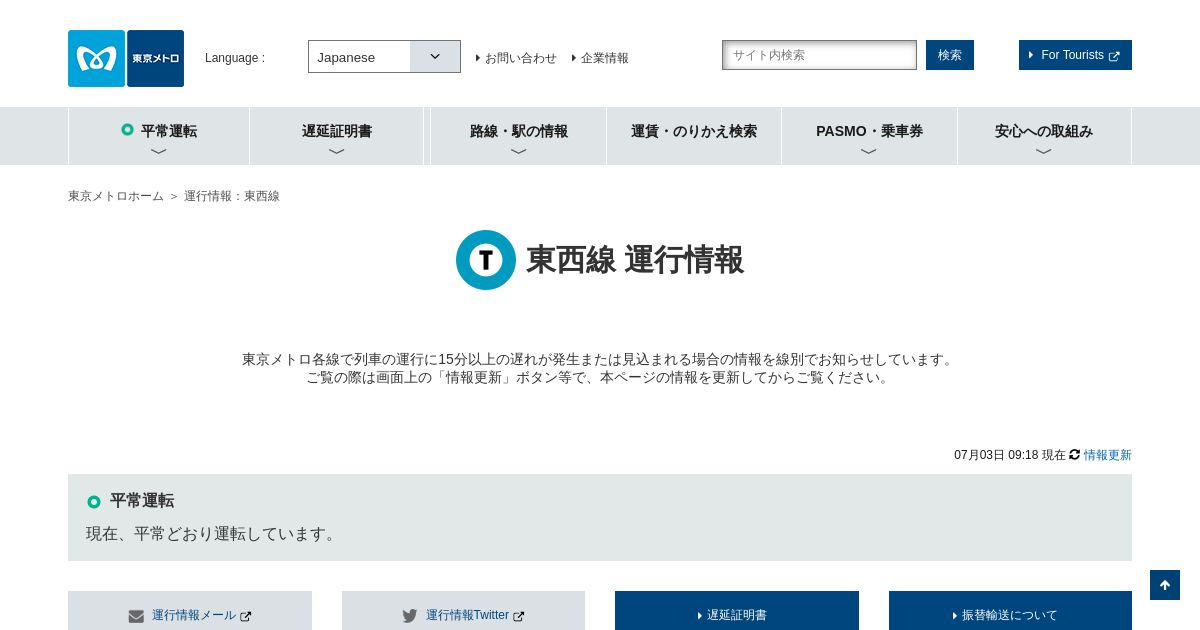The width and height of the screenshot is (1200, 630).
Task: Open the お問い合わせ contact link
Action: click(516, 58)
